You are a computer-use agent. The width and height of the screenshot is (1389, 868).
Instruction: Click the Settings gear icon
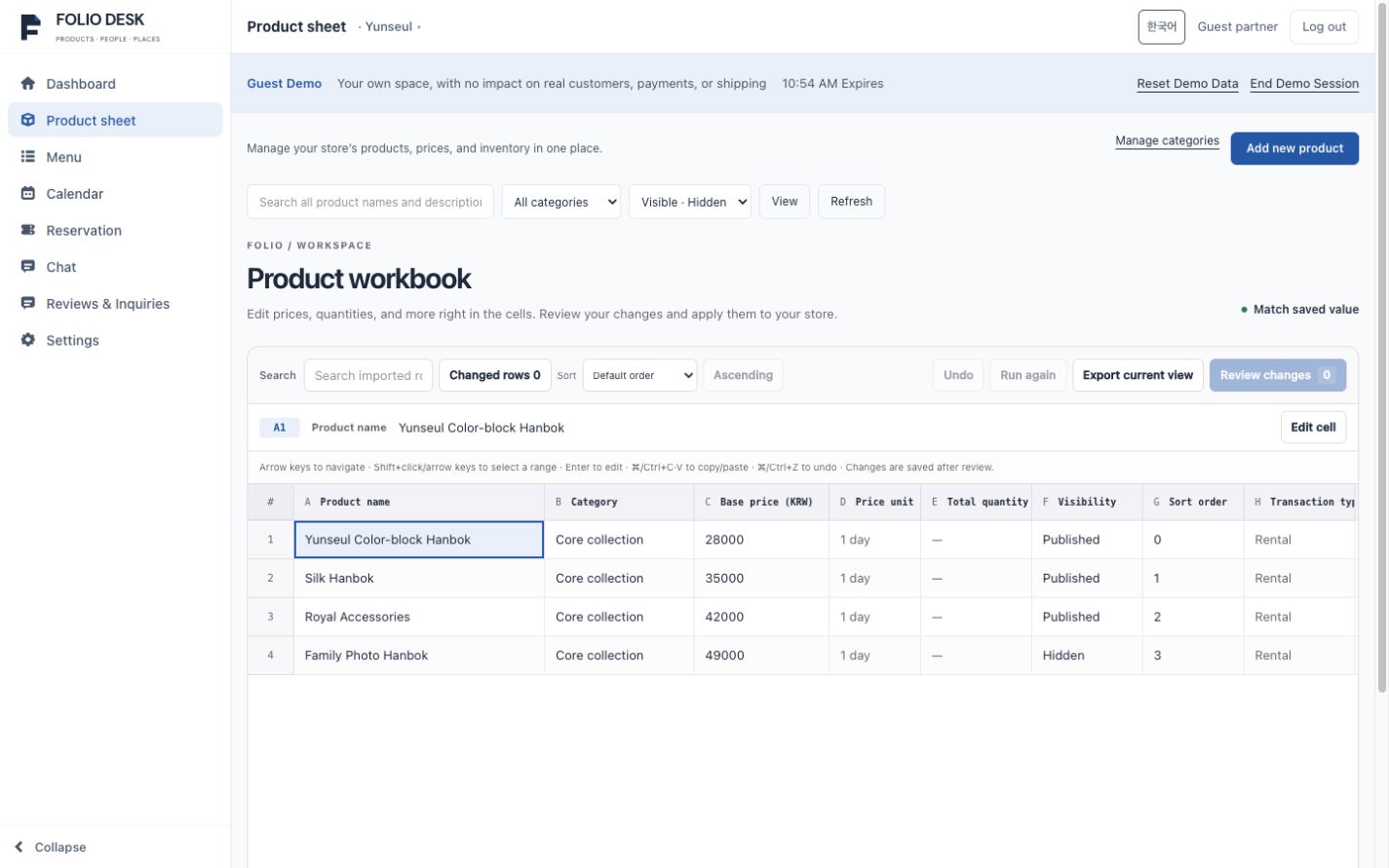27,340
